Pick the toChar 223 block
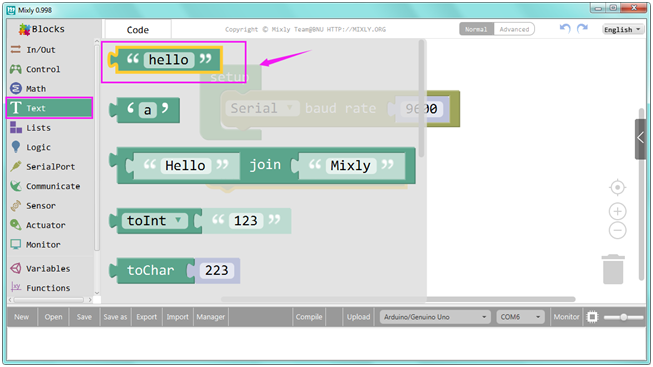Viewport: 653px width, 367px height. coord(175,271)
